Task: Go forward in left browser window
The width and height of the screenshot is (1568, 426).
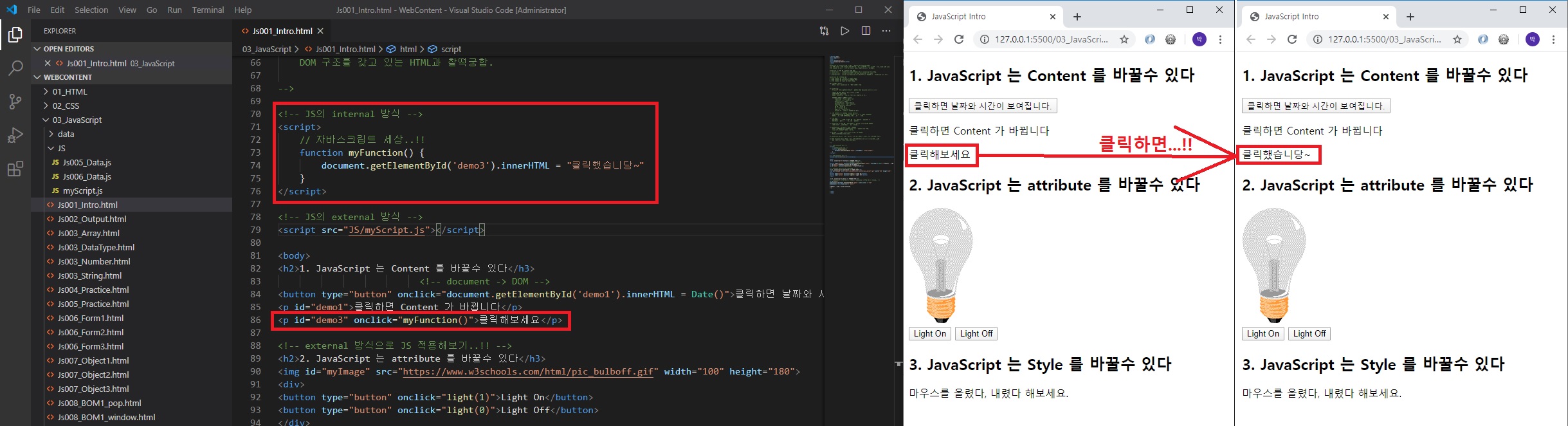Action: pos(938,39)
